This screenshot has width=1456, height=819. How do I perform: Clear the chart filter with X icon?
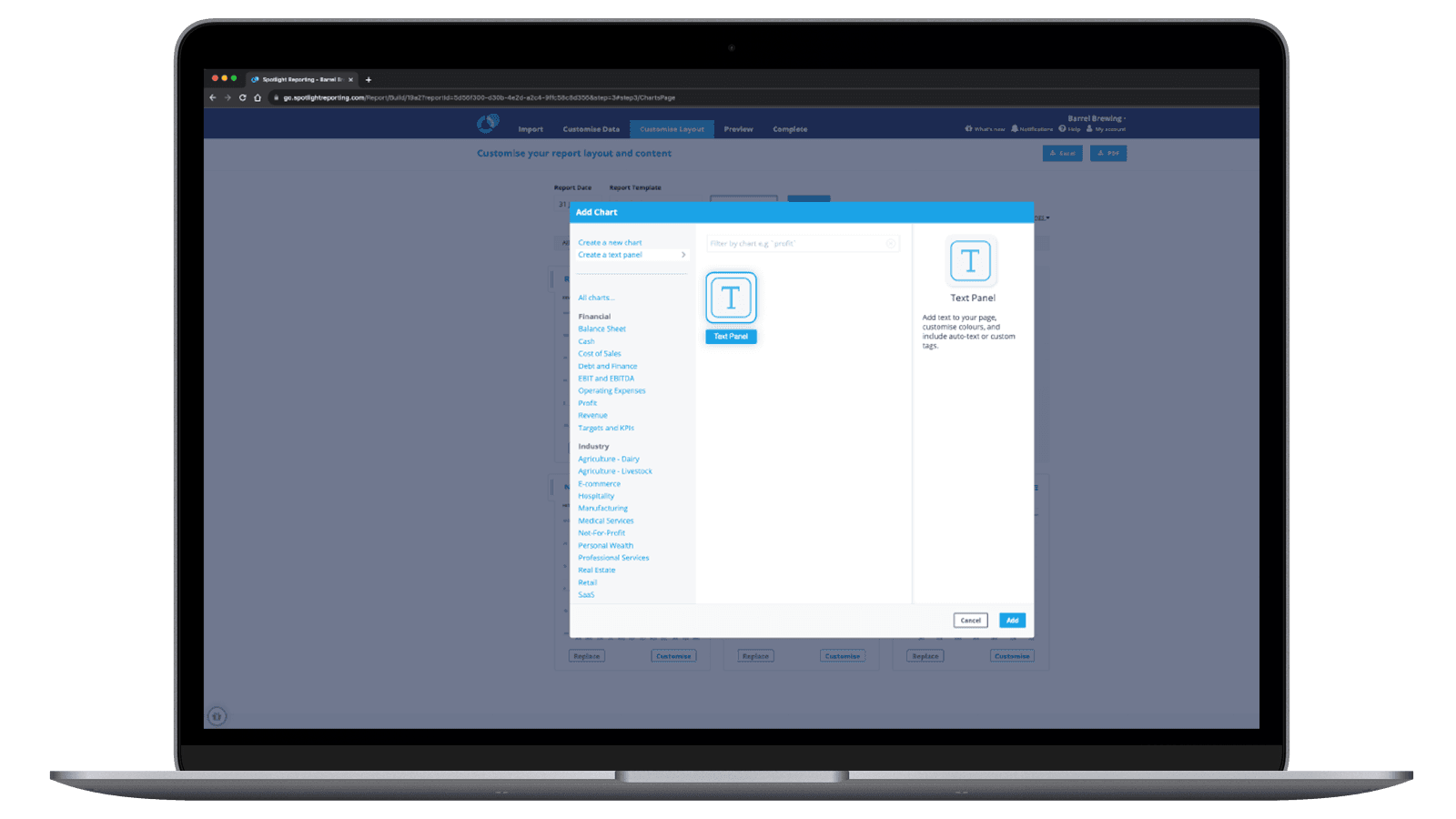(x=891, y=243)
